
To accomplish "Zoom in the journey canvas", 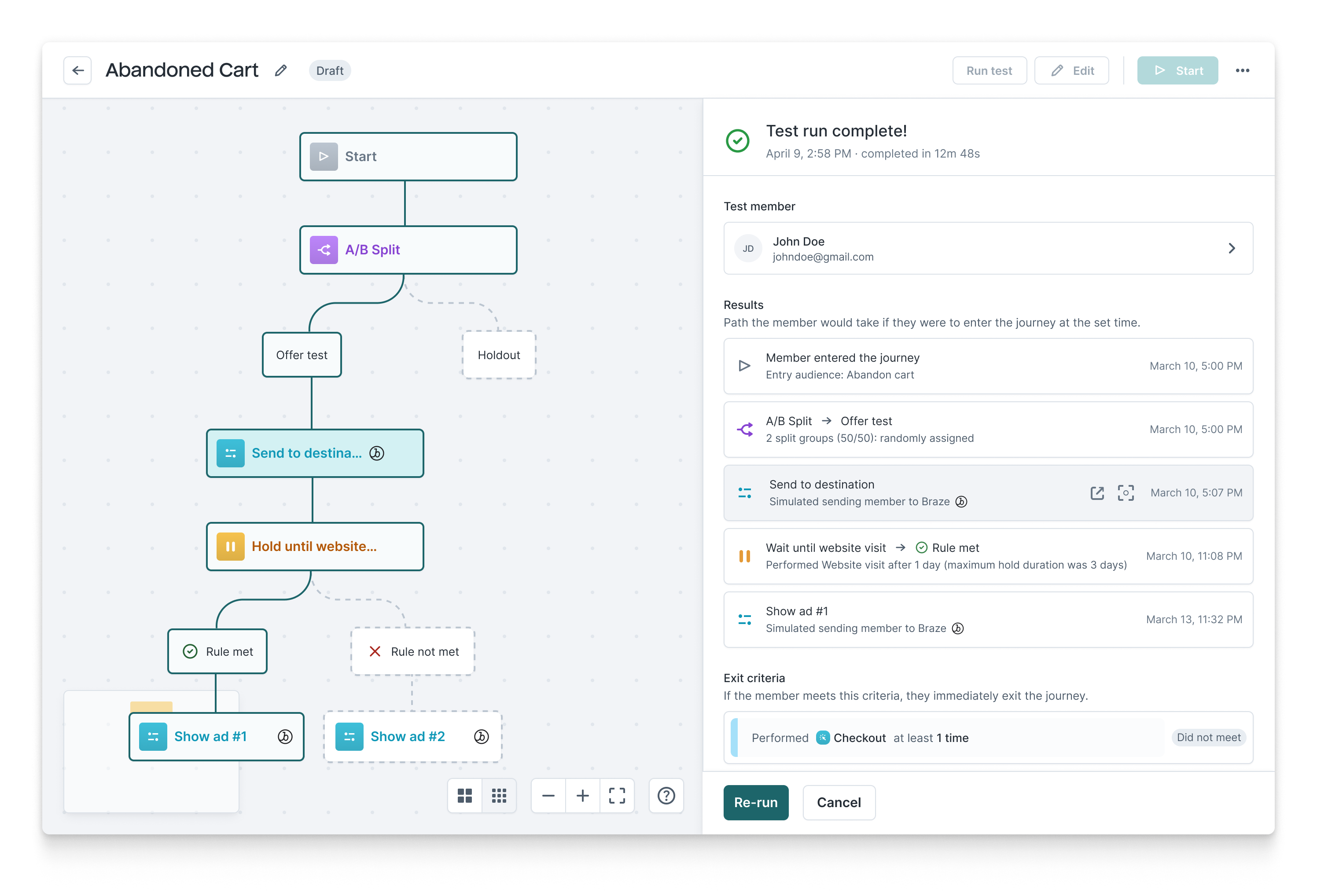I will (582, 796).
